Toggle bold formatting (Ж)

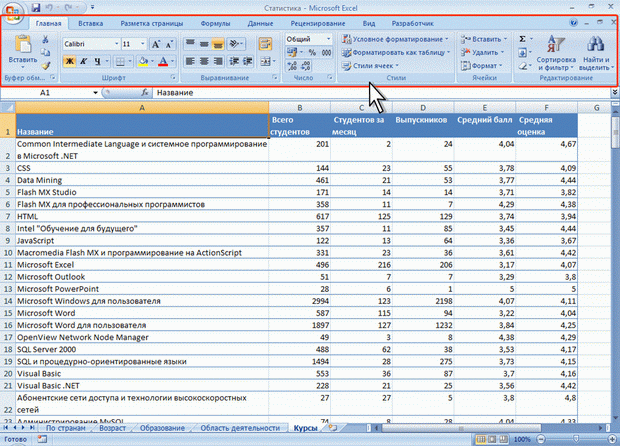69,61
